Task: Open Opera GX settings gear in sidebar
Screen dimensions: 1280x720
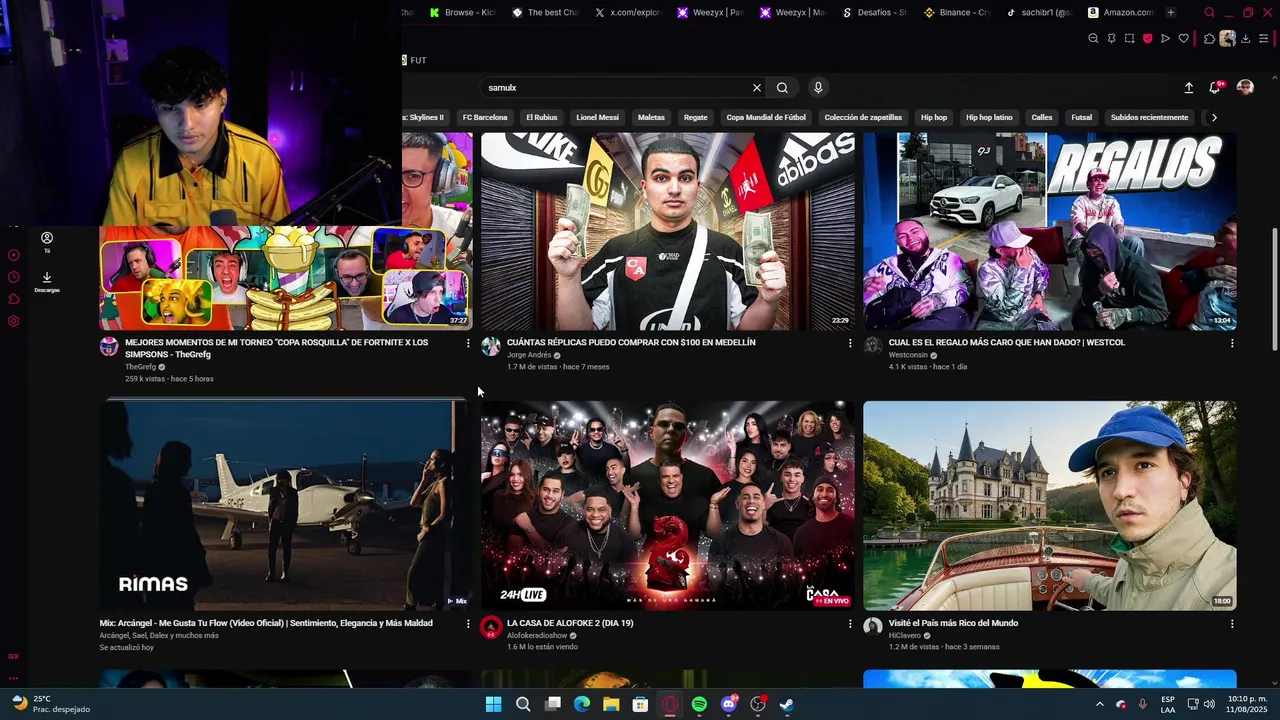Action: (x=14, y=321)
